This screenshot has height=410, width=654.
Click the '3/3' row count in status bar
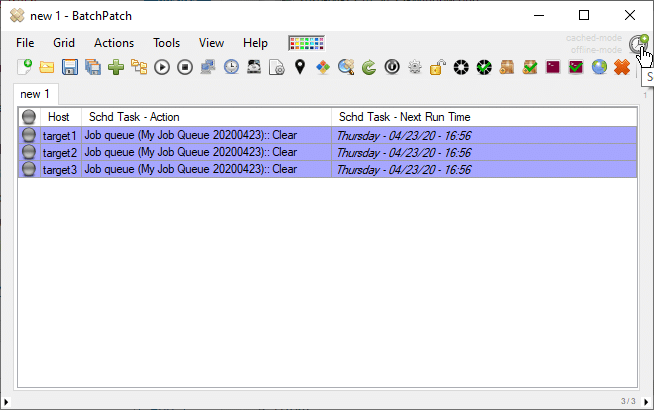(x=628, y=401)
